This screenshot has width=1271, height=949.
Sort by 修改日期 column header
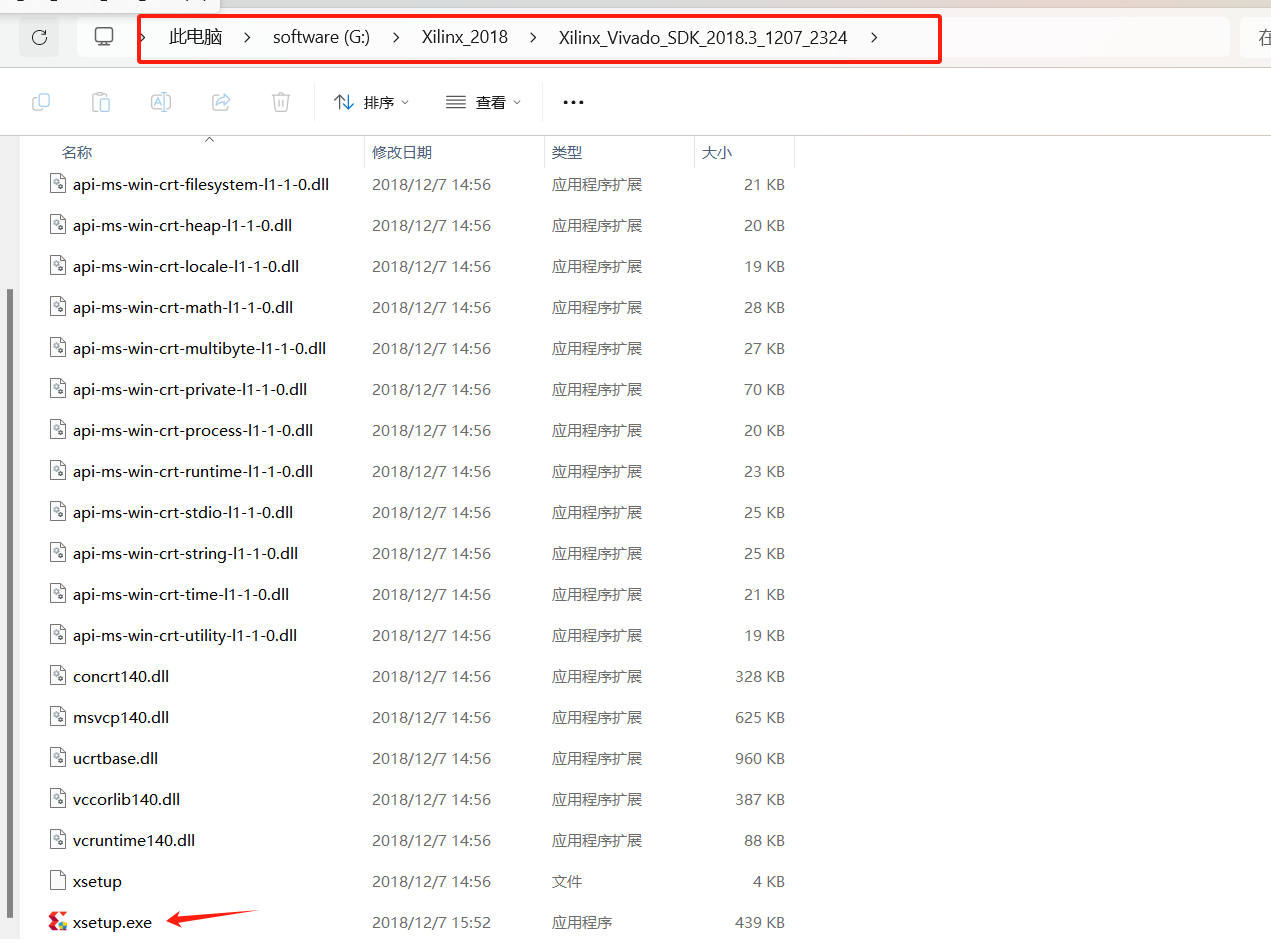click(402, 152)
